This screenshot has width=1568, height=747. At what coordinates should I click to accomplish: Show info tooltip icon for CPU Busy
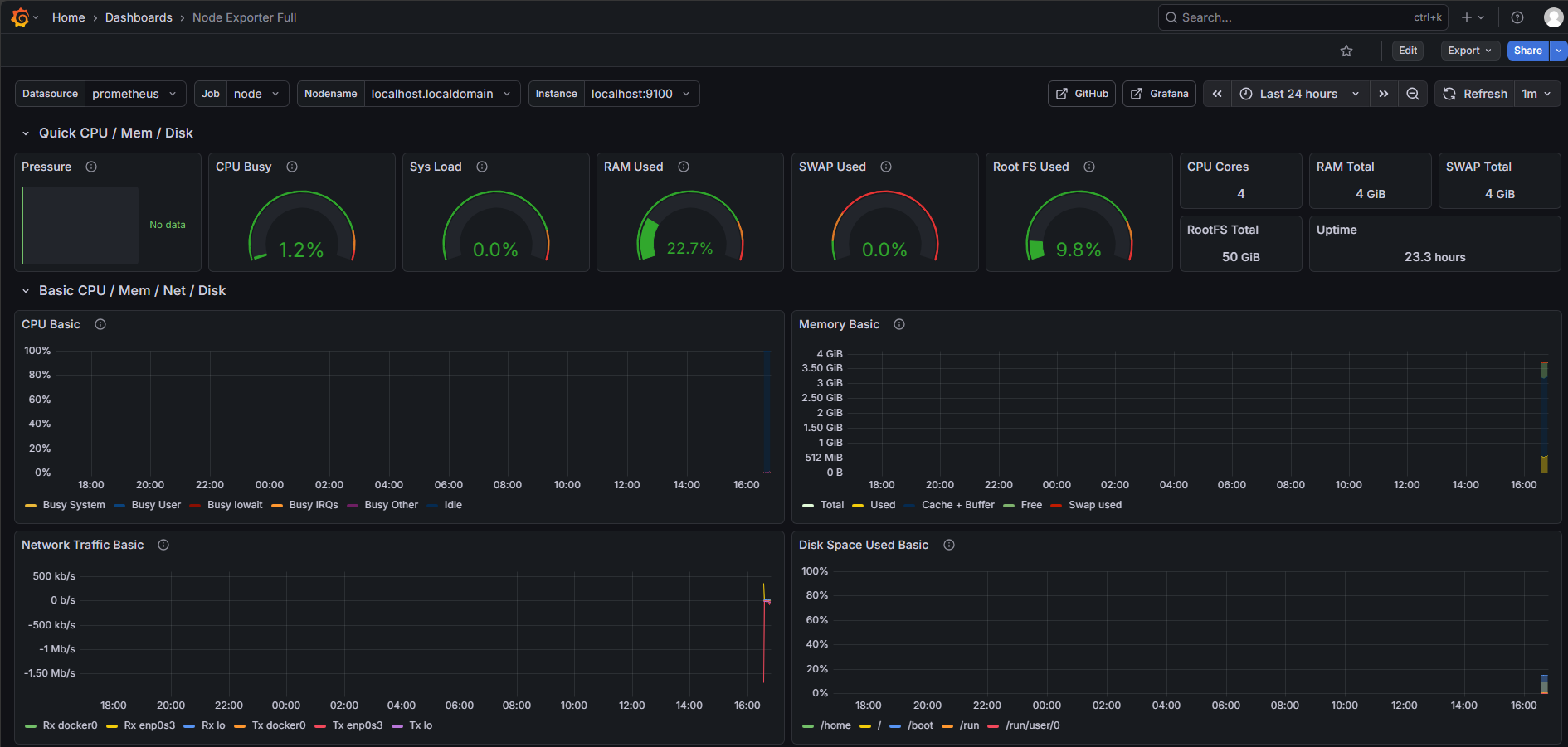292,167
